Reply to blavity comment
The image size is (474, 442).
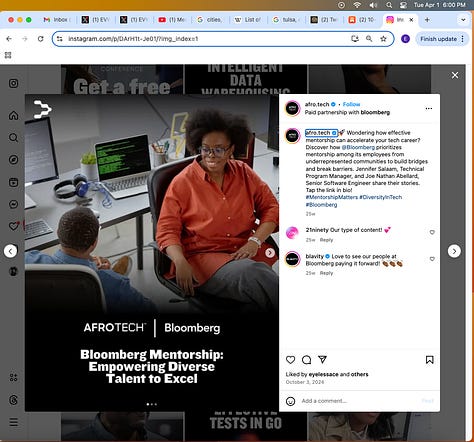tap(326, 273)
